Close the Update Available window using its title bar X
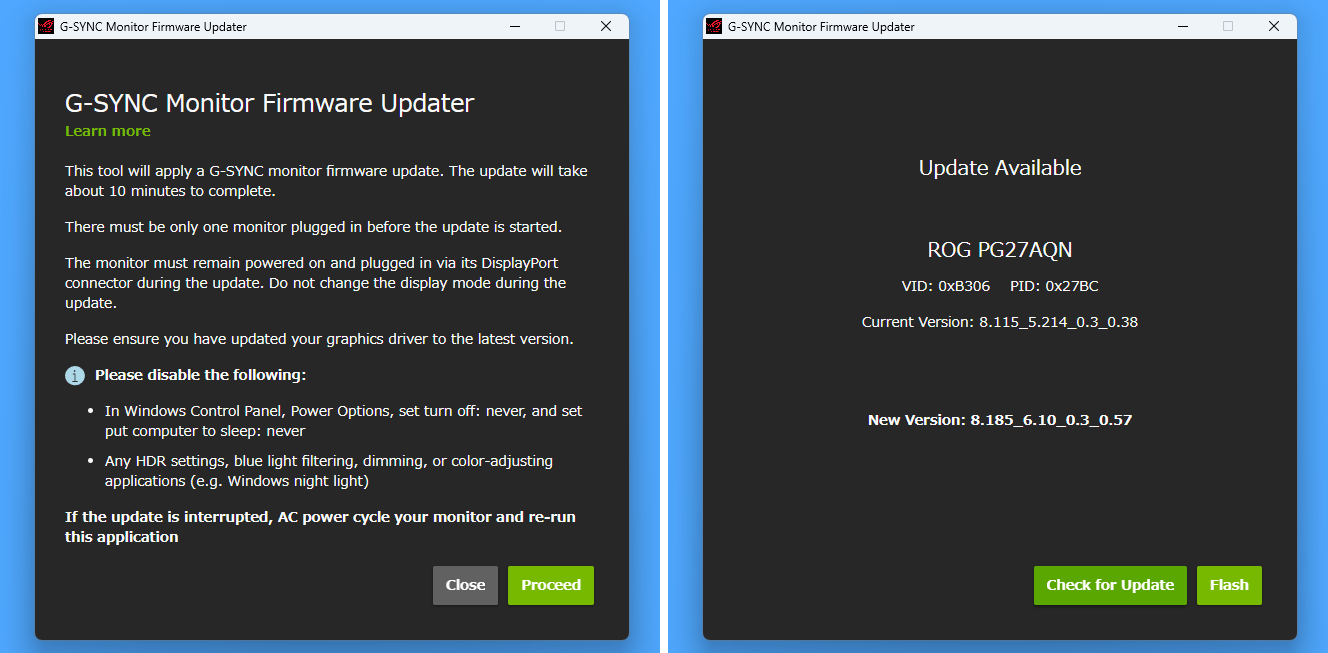Viewport: 1328px width, 653px height. (1274, 27)
